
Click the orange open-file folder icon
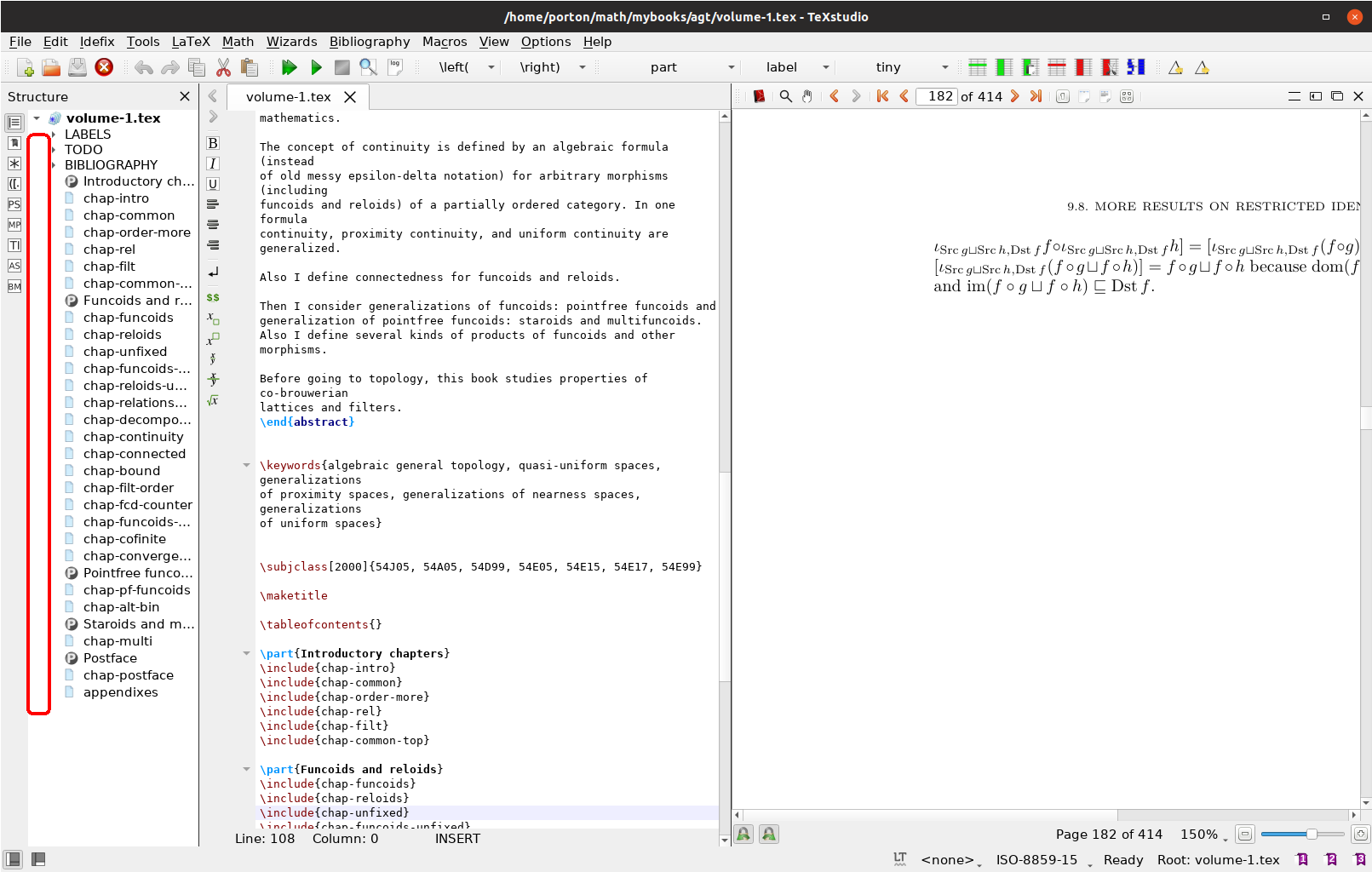click(51, 67)
